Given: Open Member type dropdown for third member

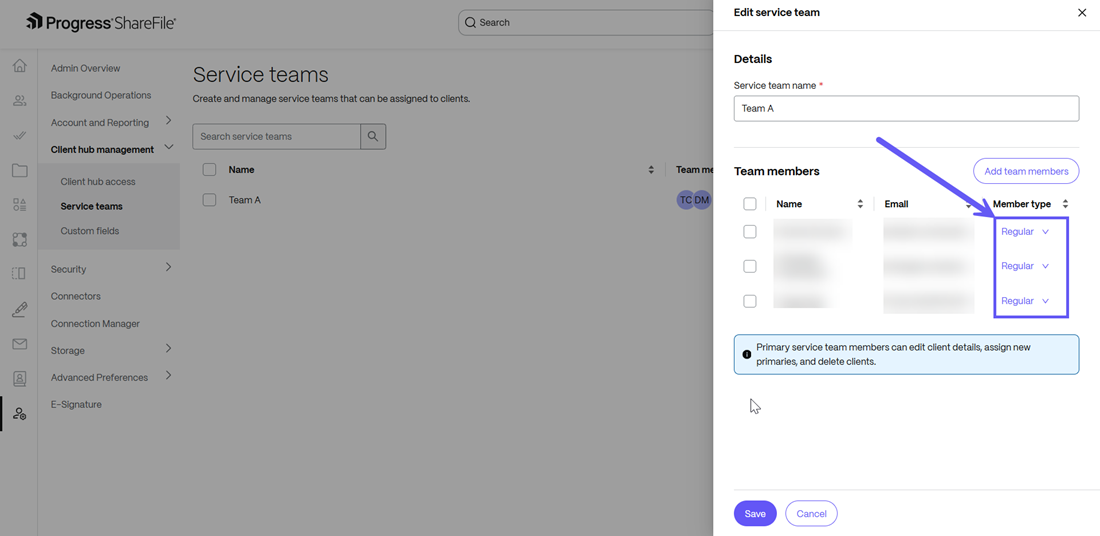Looking at the screenshot, I should [1025, 301].
